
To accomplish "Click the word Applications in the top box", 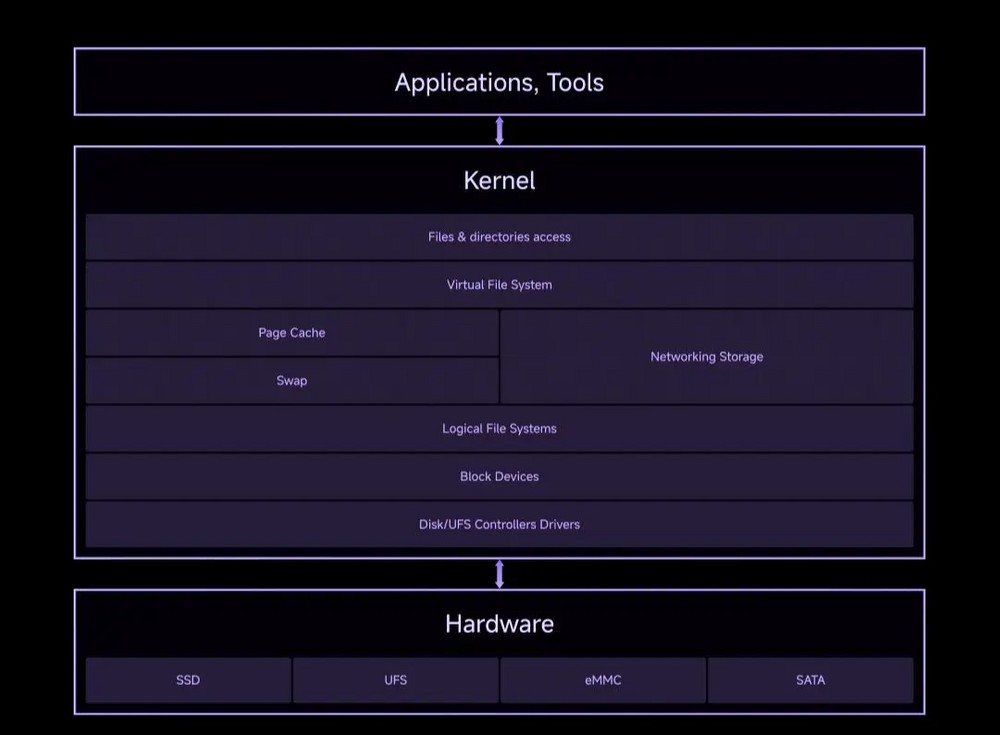I will 464,82.
